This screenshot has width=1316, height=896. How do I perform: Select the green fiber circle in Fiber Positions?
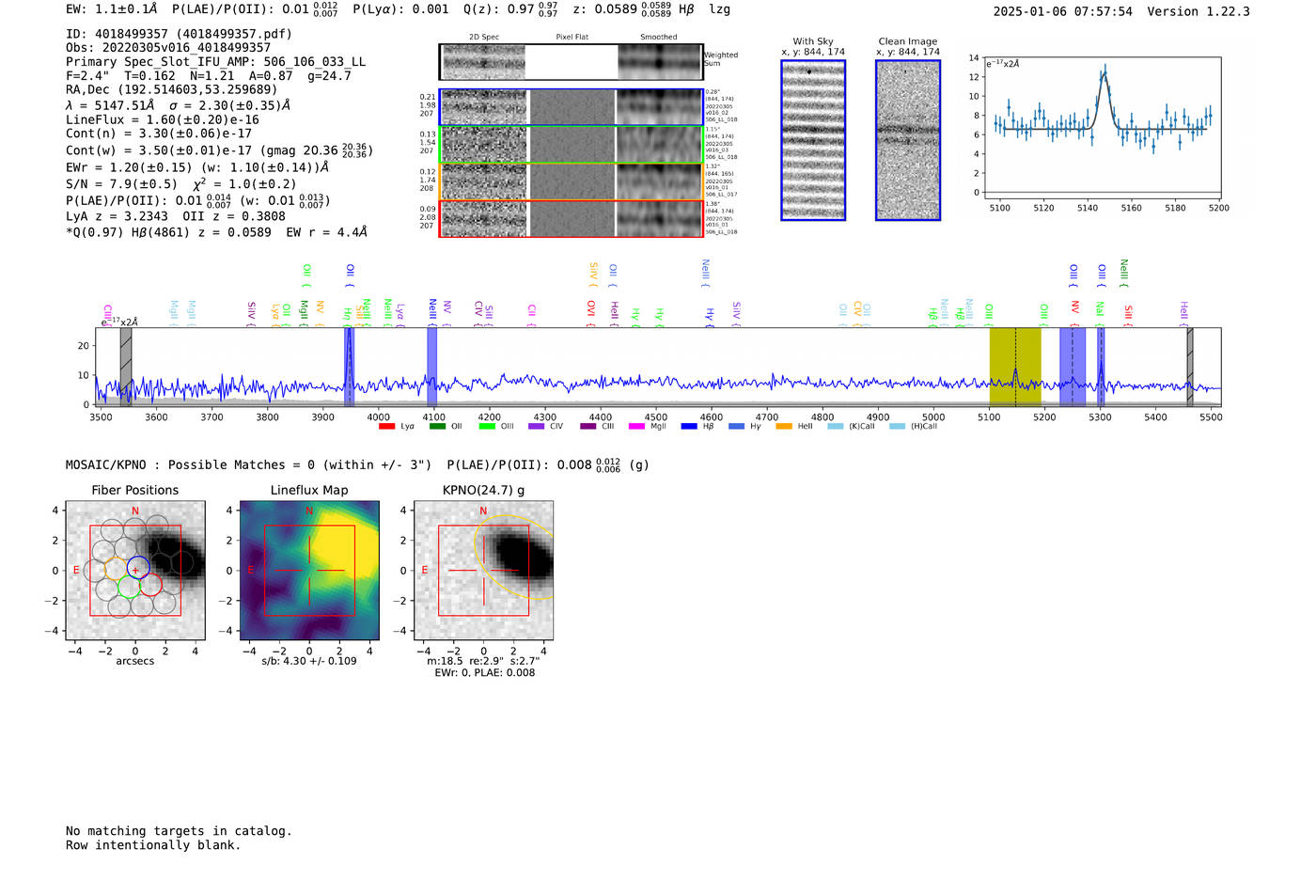(x=130, y=587)
